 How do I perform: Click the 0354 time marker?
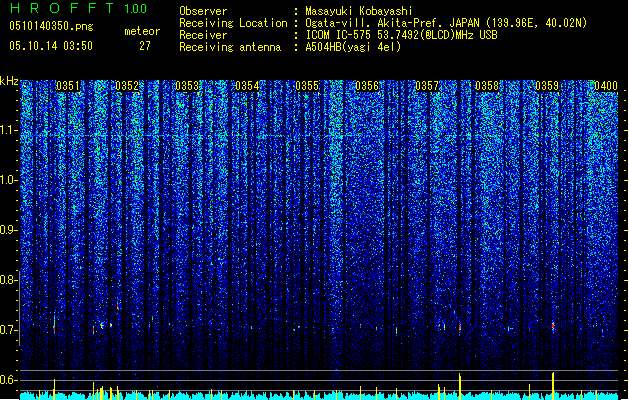tap(247, 86)
